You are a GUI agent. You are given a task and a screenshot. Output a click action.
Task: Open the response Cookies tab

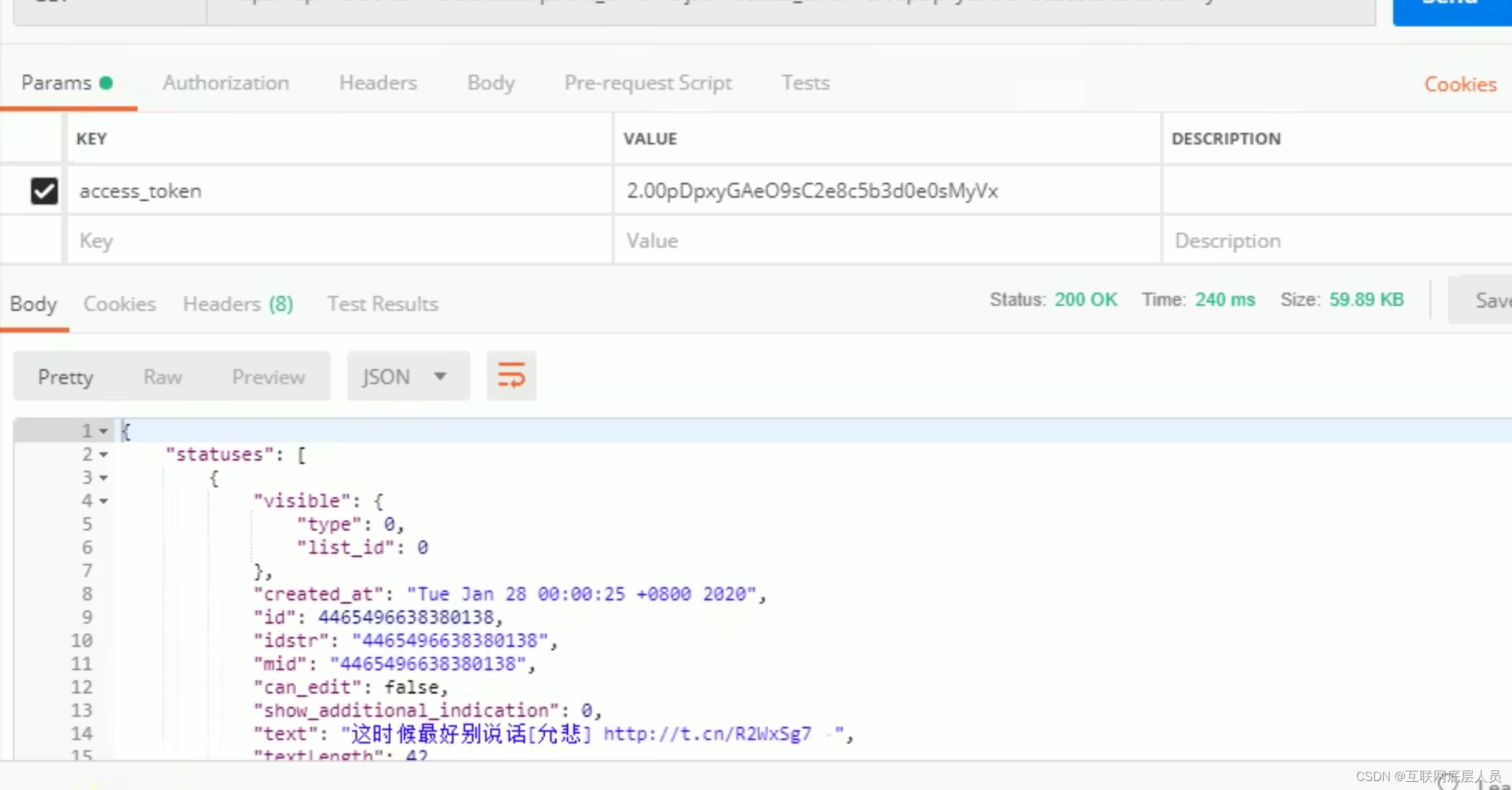coord(119,304)
